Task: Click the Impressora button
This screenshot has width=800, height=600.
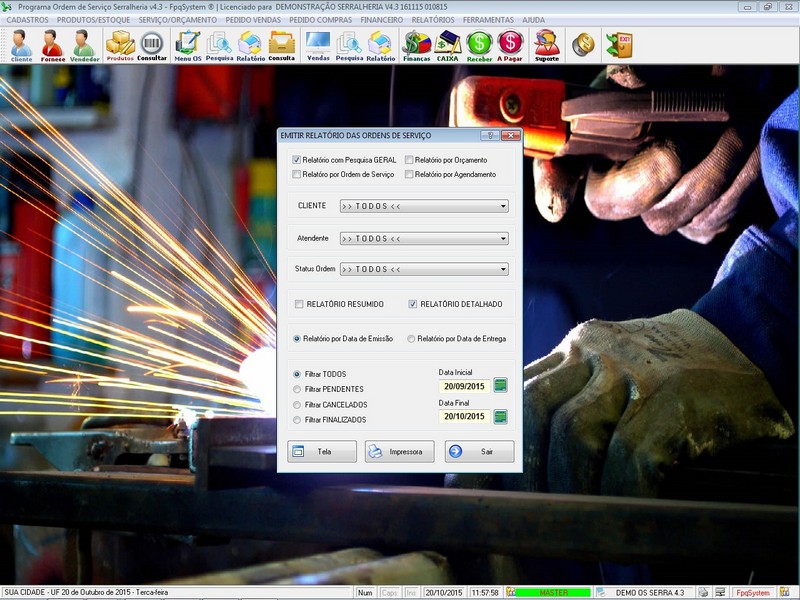Action: pyautogui.click(x=399, y=451)
